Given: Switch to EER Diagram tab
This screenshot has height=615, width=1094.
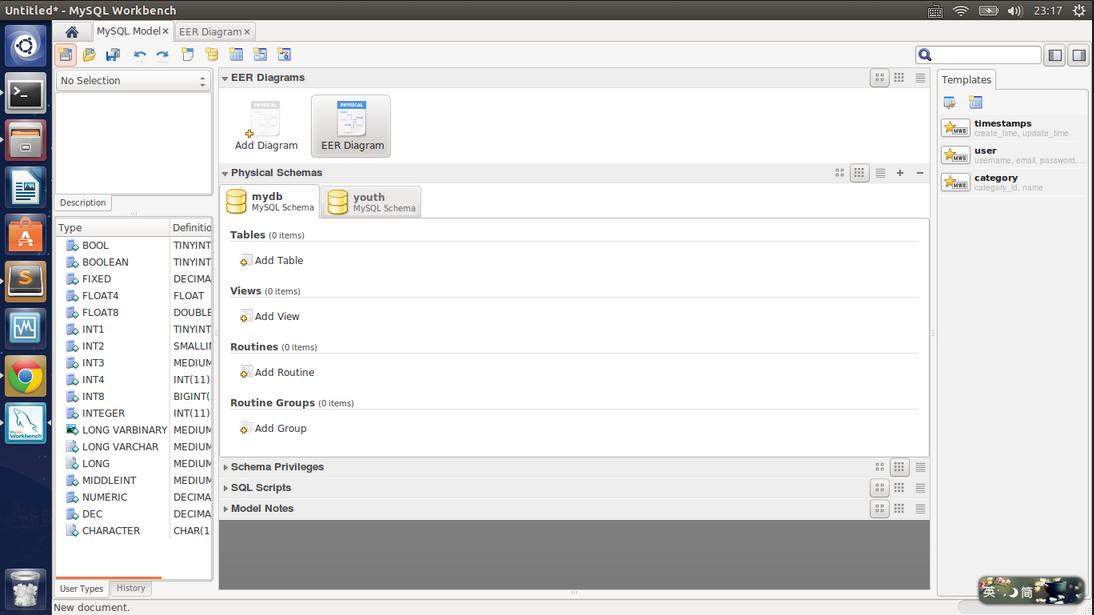Looking at the screenshot, I should (210, 32).
